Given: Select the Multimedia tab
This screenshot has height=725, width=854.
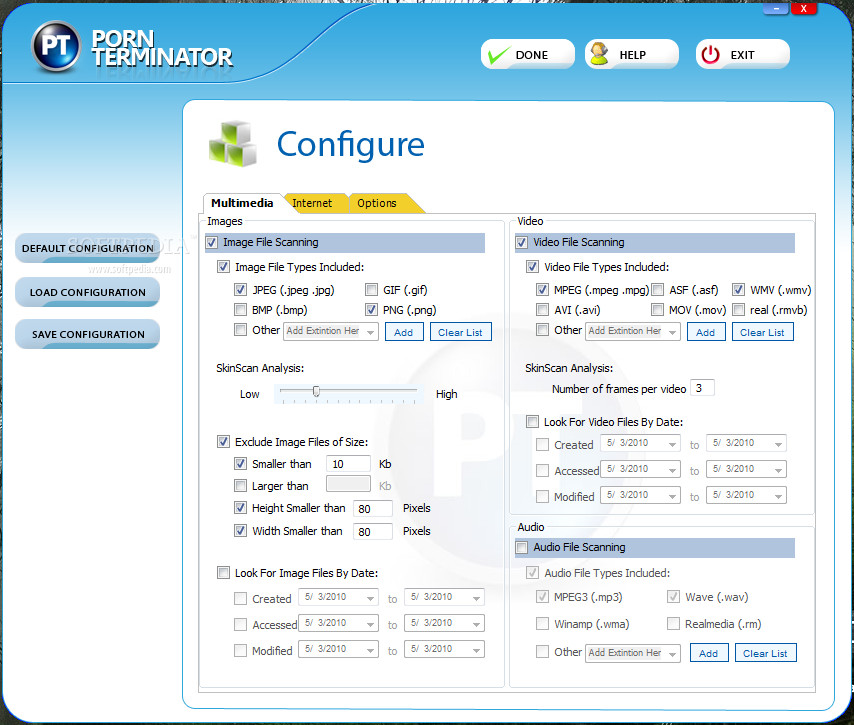Looking at the screenshot, I should pyautogui.click(x=242, y=203).
